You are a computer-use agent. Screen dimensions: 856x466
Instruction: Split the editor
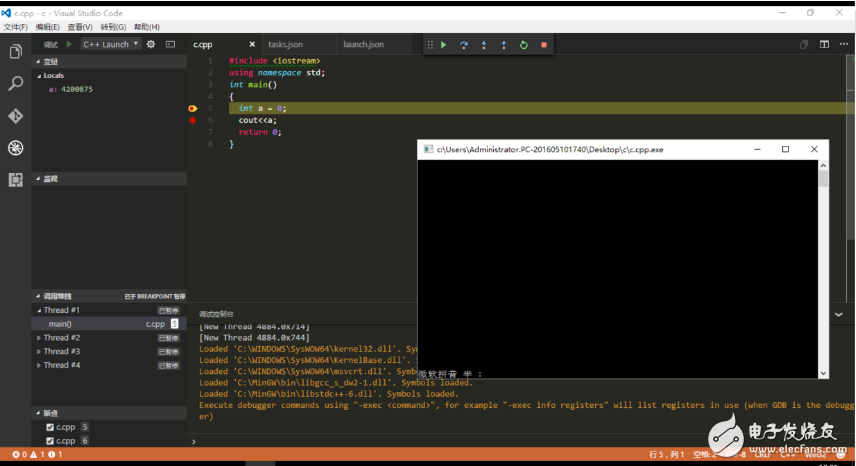[x=824, y=44]
